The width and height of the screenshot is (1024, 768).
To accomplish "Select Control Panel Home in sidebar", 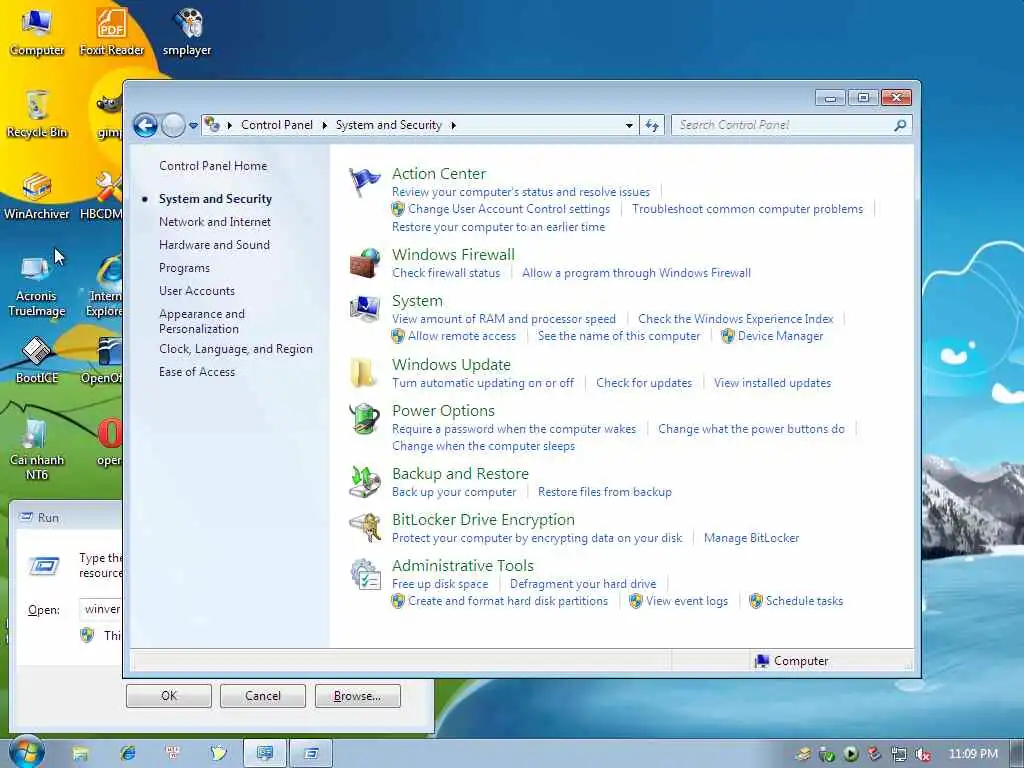I will [213, 166].
